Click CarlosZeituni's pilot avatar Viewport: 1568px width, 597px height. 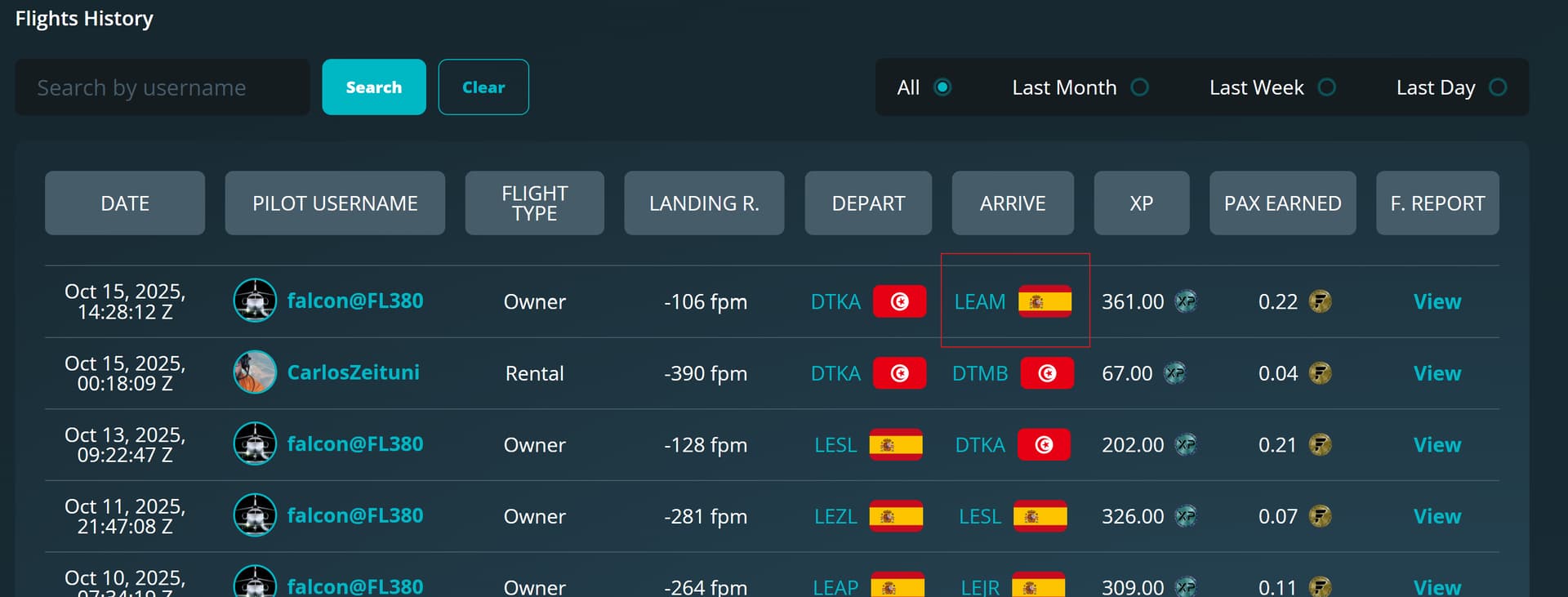[x=255, y=372]
